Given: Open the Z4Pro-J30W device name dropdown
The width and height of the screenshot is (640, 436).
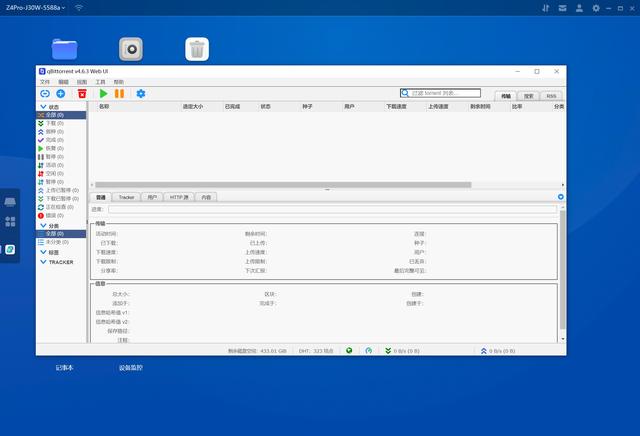Looking at the screenshot, I should (35, 8).
